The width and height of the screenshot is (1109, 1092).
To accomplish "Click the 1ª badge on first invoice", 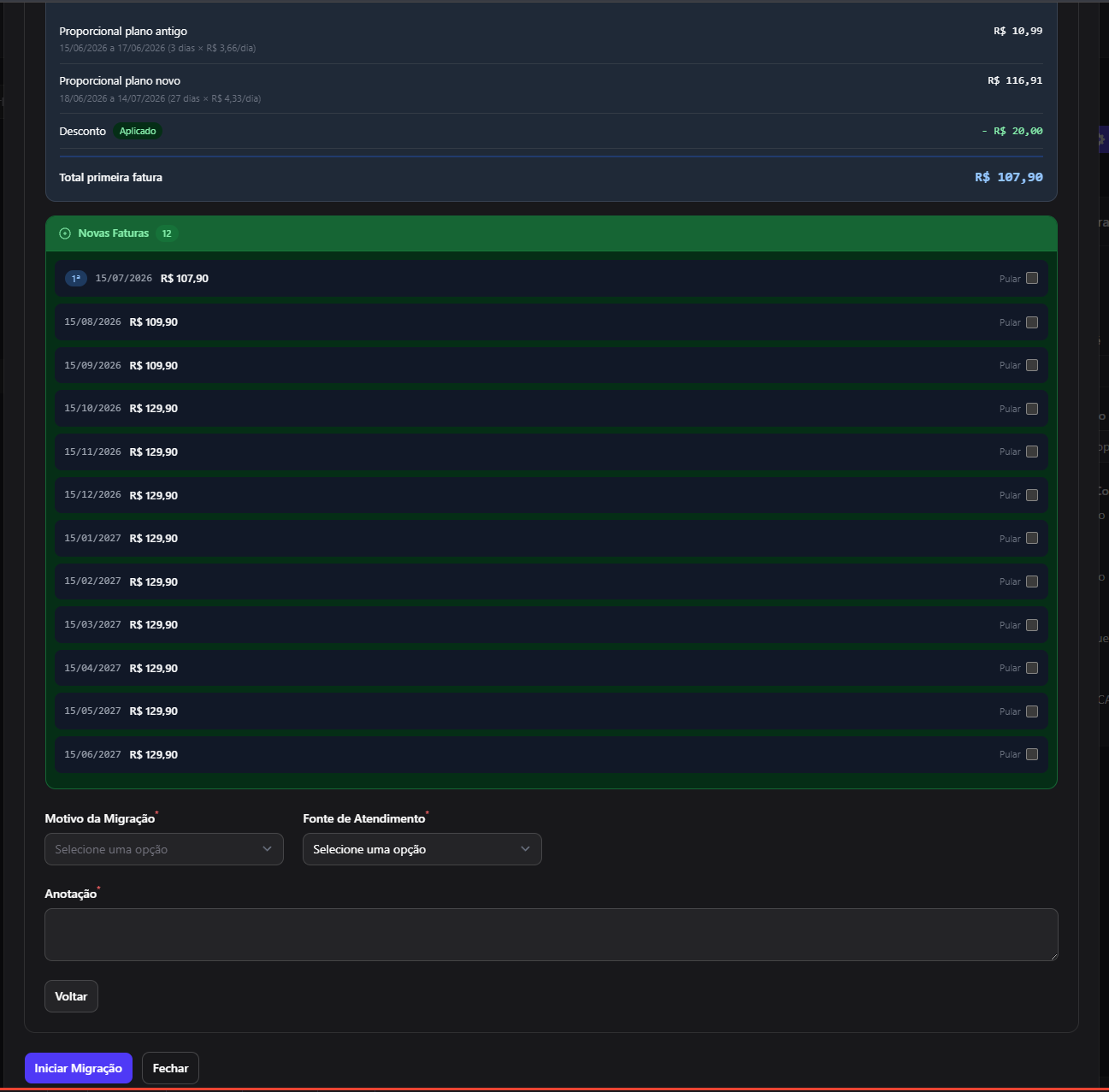I will [76, 279].
